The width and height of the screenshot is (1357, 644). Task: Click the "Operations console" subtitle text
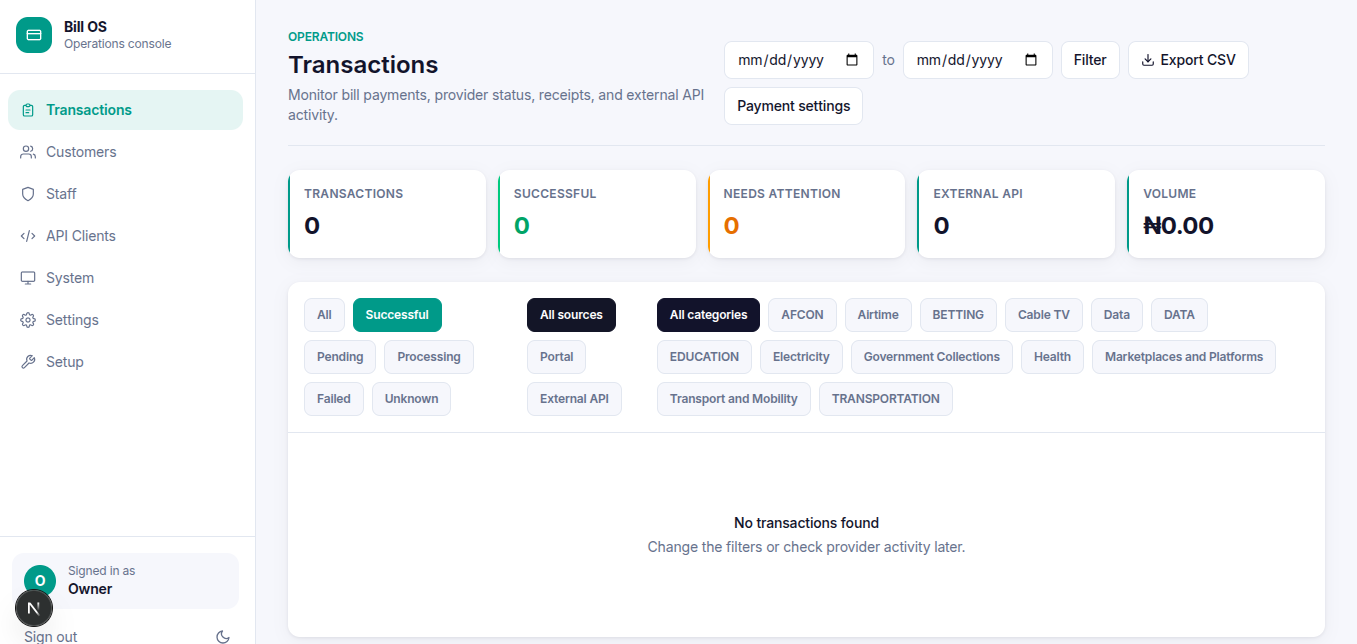point(118,44)
